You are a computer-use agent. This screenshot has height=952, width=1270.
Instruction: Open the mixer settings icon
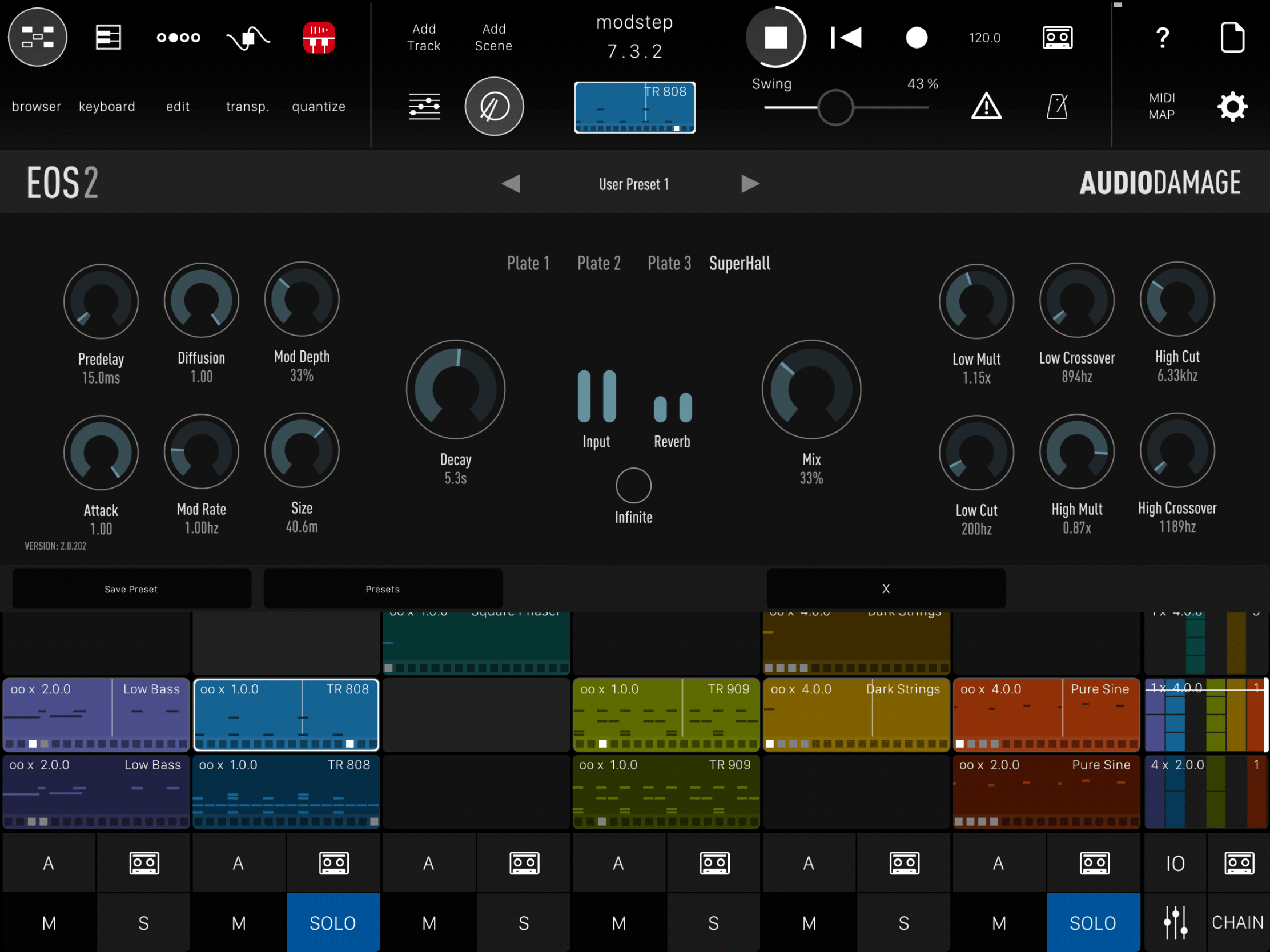pos(424,107)
